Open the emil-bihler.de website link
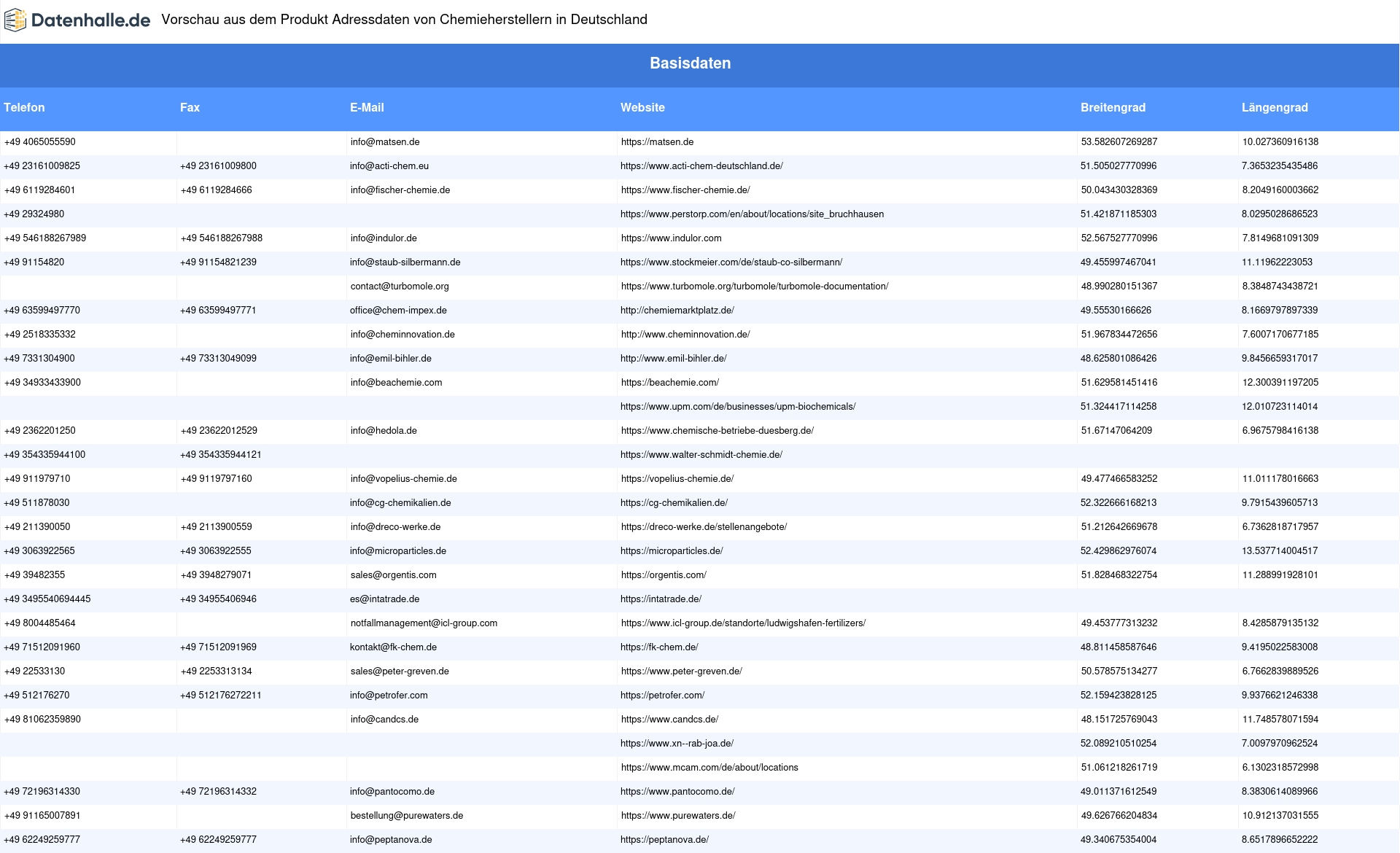Image resolution: width=1400 pixels, height=853 pixels. [674, 359]
